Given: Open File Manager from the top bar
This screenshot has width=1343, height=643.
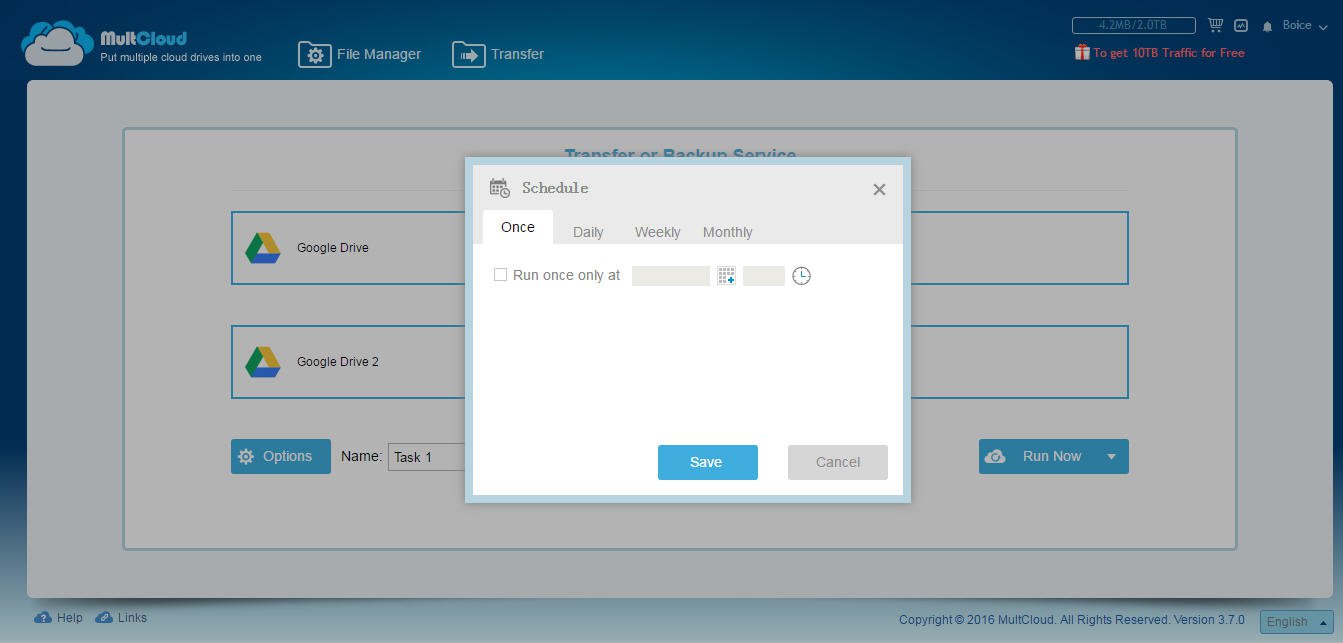Looking at the screenshot, I should [x=360, y=54].
